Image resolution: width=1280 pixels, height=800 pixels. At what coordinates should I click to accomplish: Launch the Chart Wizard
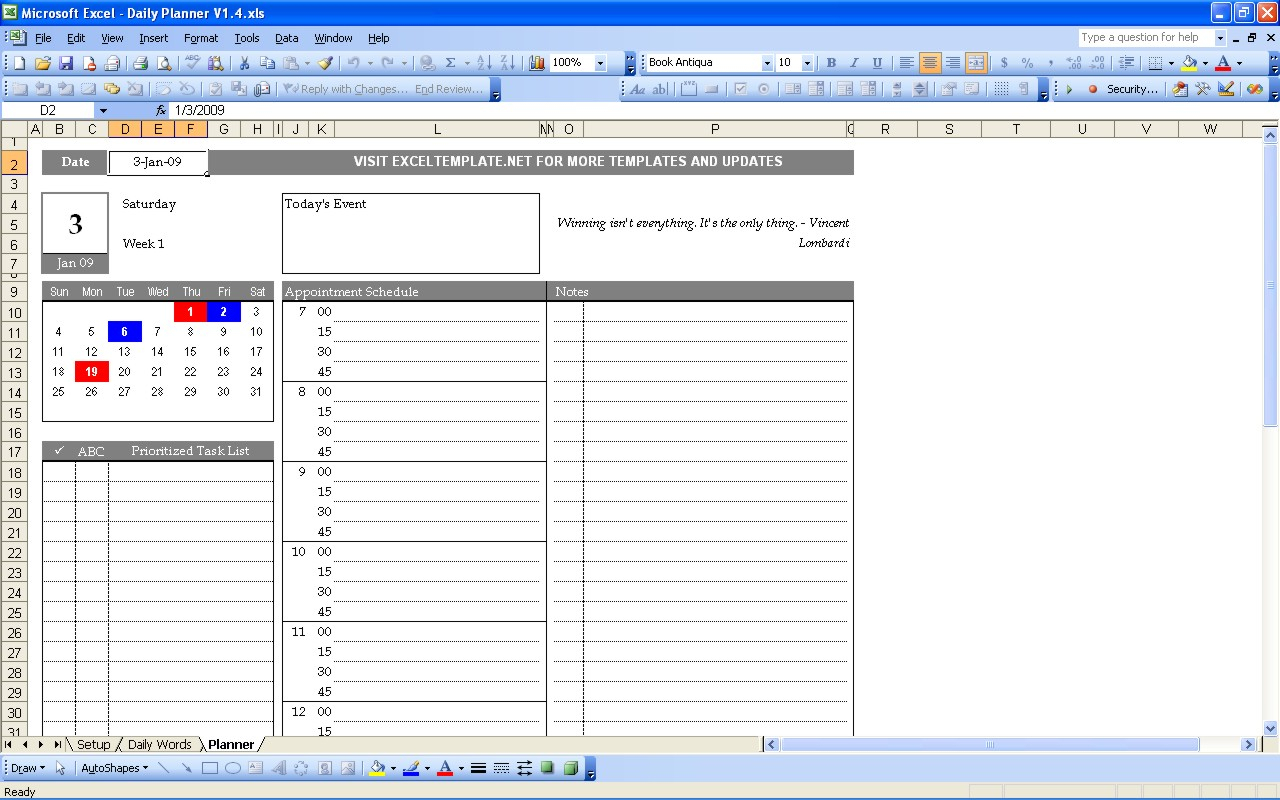pyautogui.click(x=537, y=63)
